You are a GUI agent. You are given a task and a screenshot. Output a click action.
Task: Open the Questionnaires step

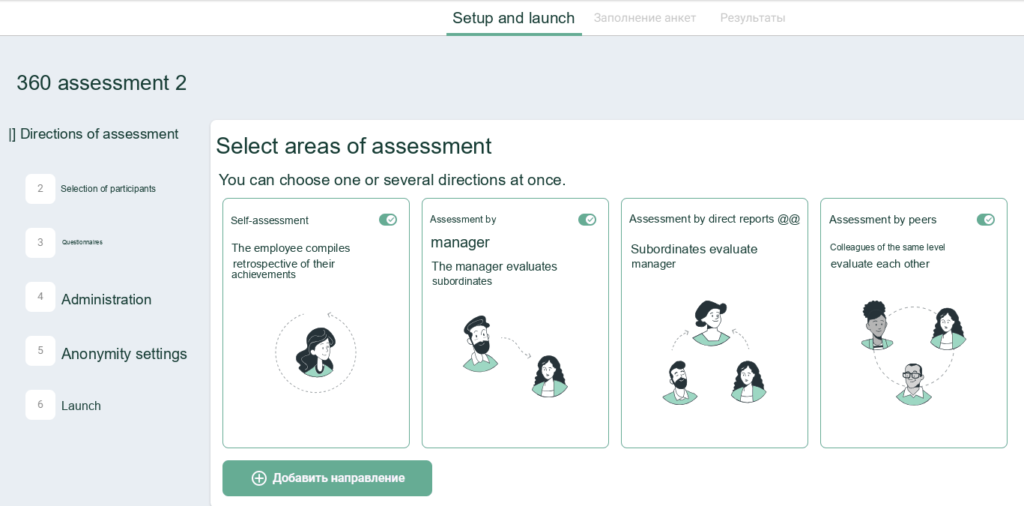(82, 242)
